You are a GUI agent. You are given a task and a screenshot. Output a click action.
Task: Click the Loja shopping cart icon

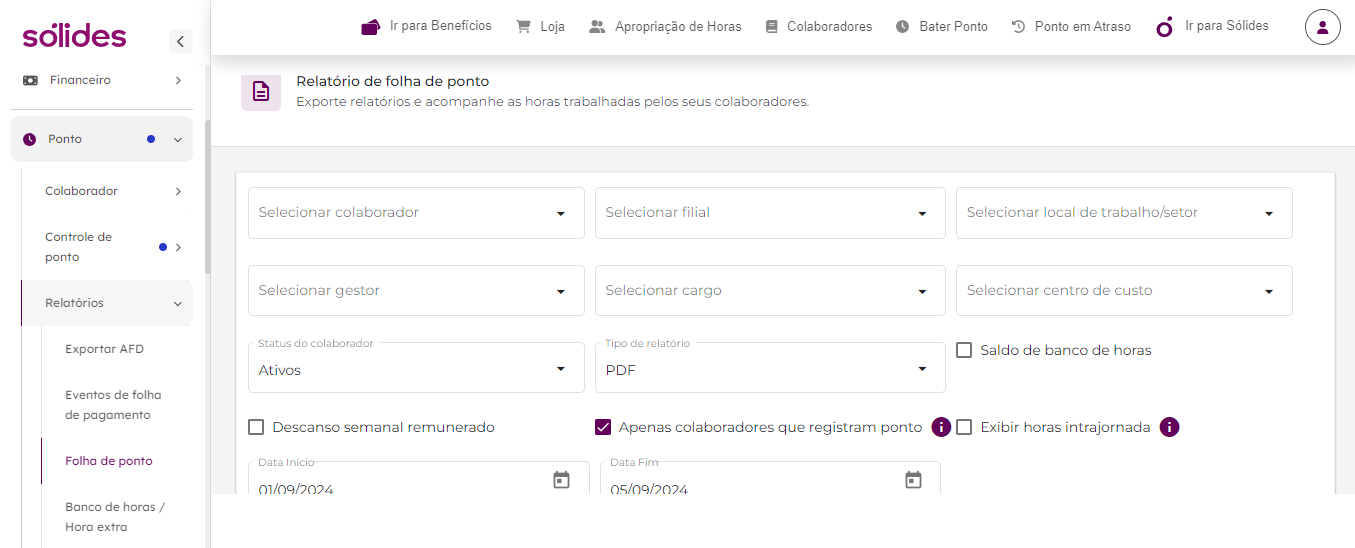point(523,27)
